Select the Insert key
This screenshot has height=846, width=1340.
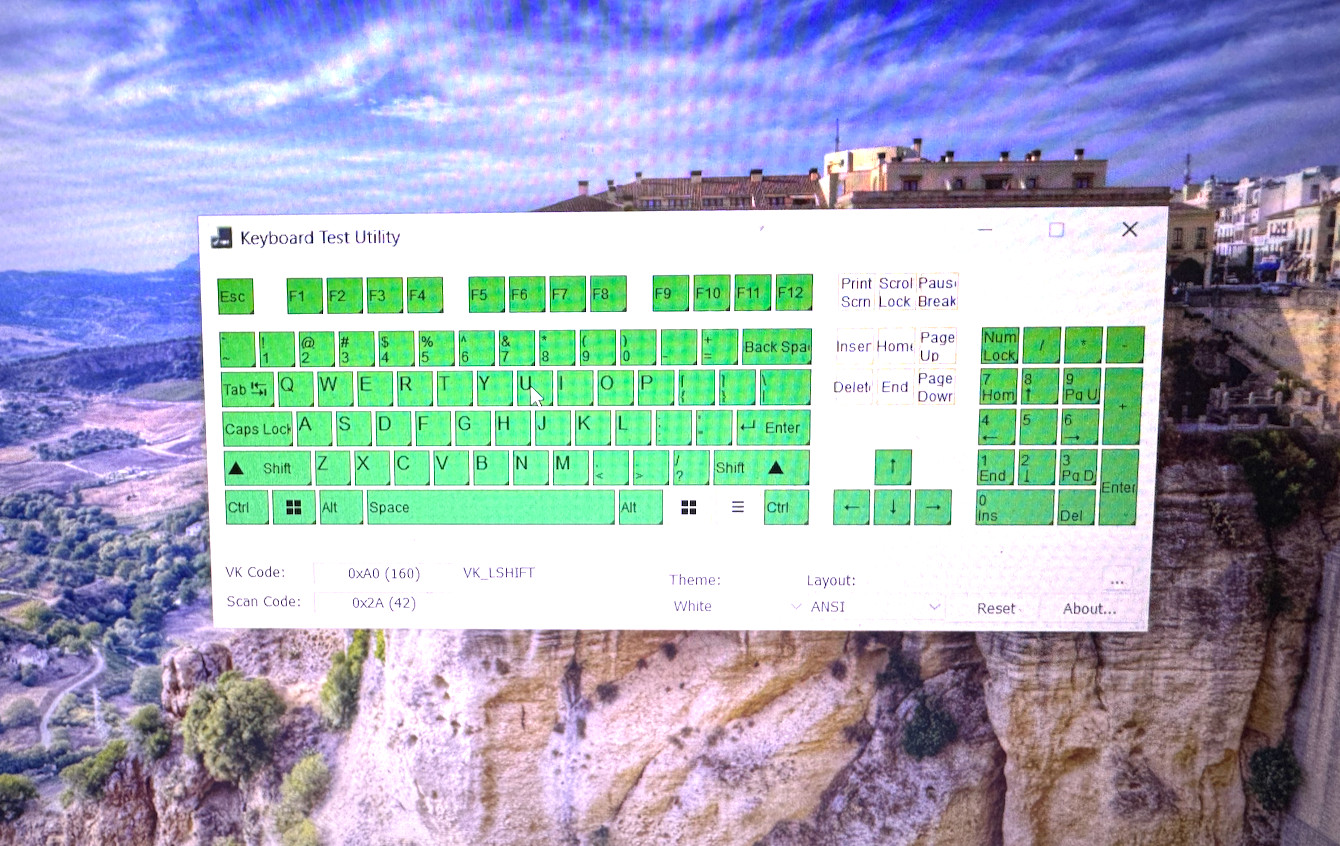point(854,346)
